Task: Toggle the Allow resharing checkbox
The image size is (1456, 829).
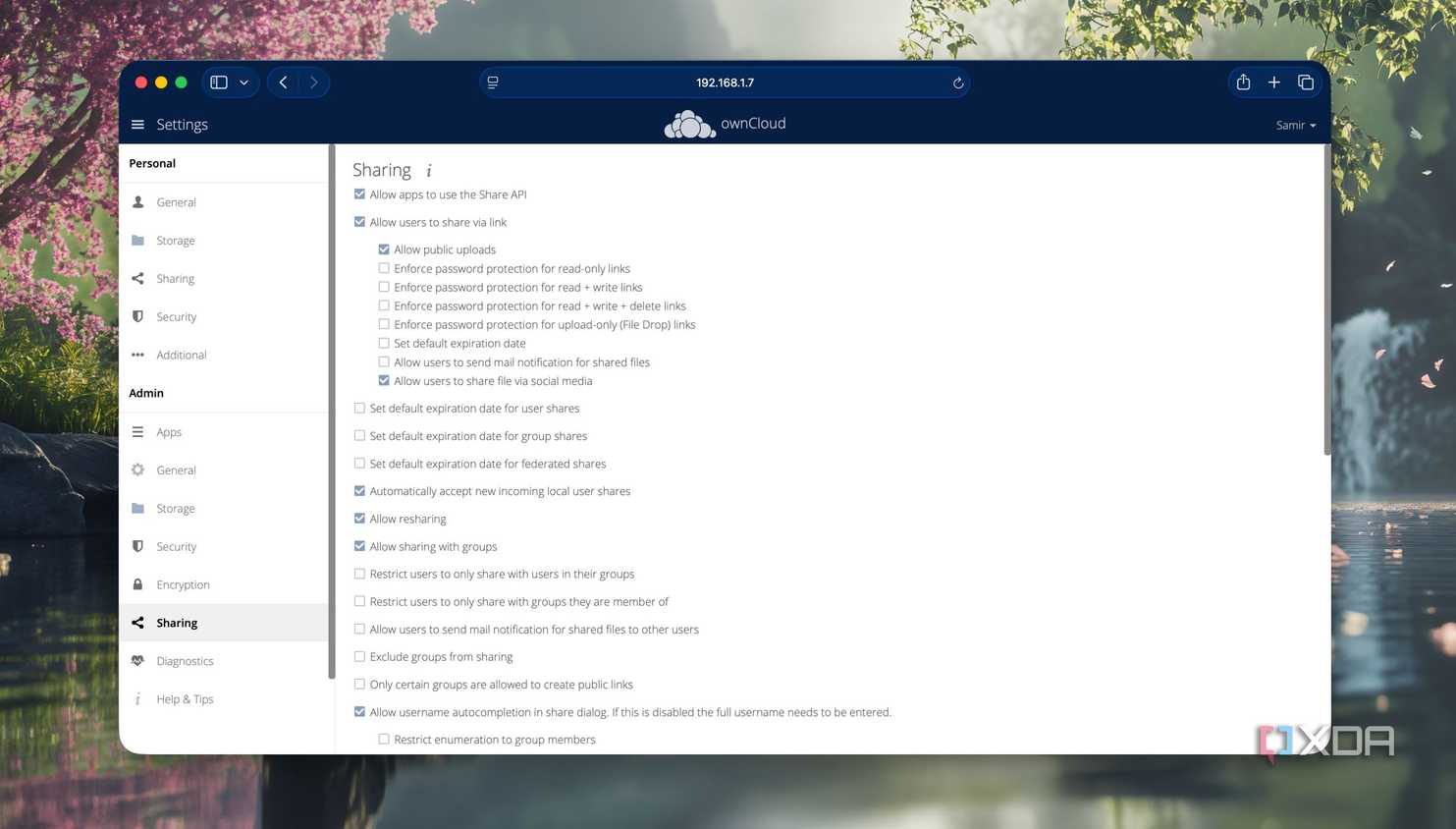Action: pos(359,519)
